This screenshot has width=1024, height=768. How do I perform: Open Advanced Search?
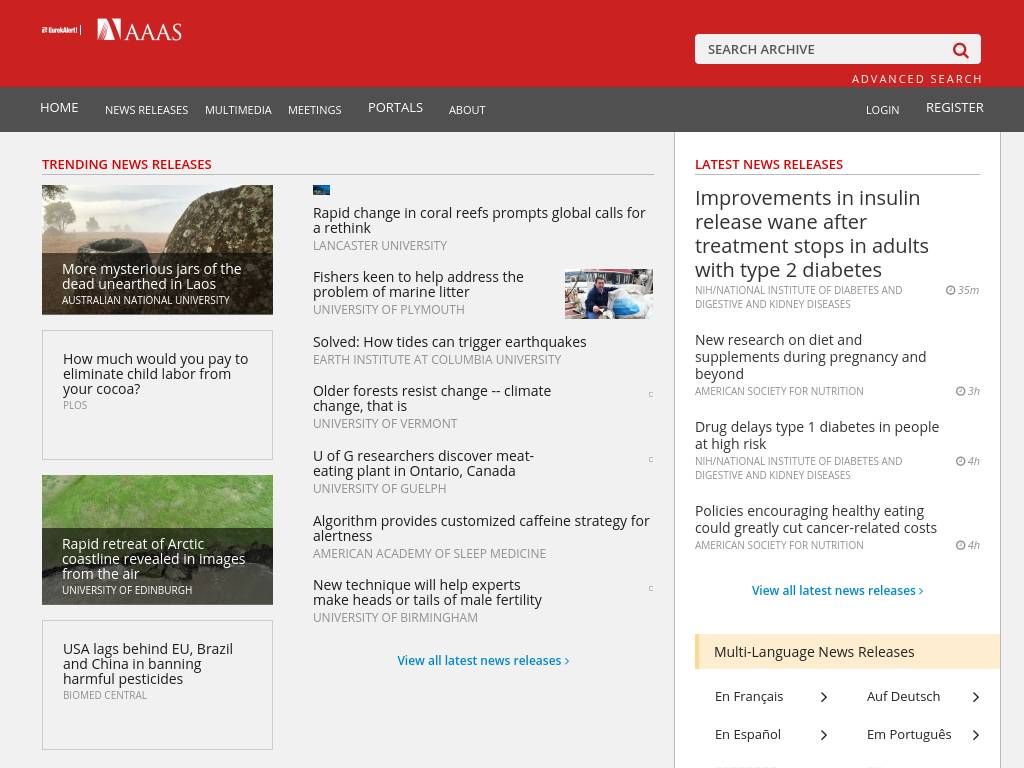(916, 79)
